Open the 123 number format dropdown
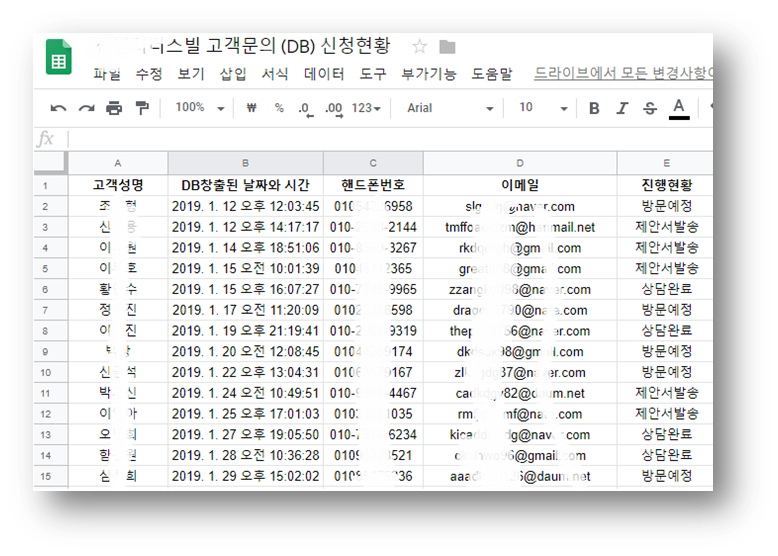Viewport: 778px width, 556px height. point(366,108)
